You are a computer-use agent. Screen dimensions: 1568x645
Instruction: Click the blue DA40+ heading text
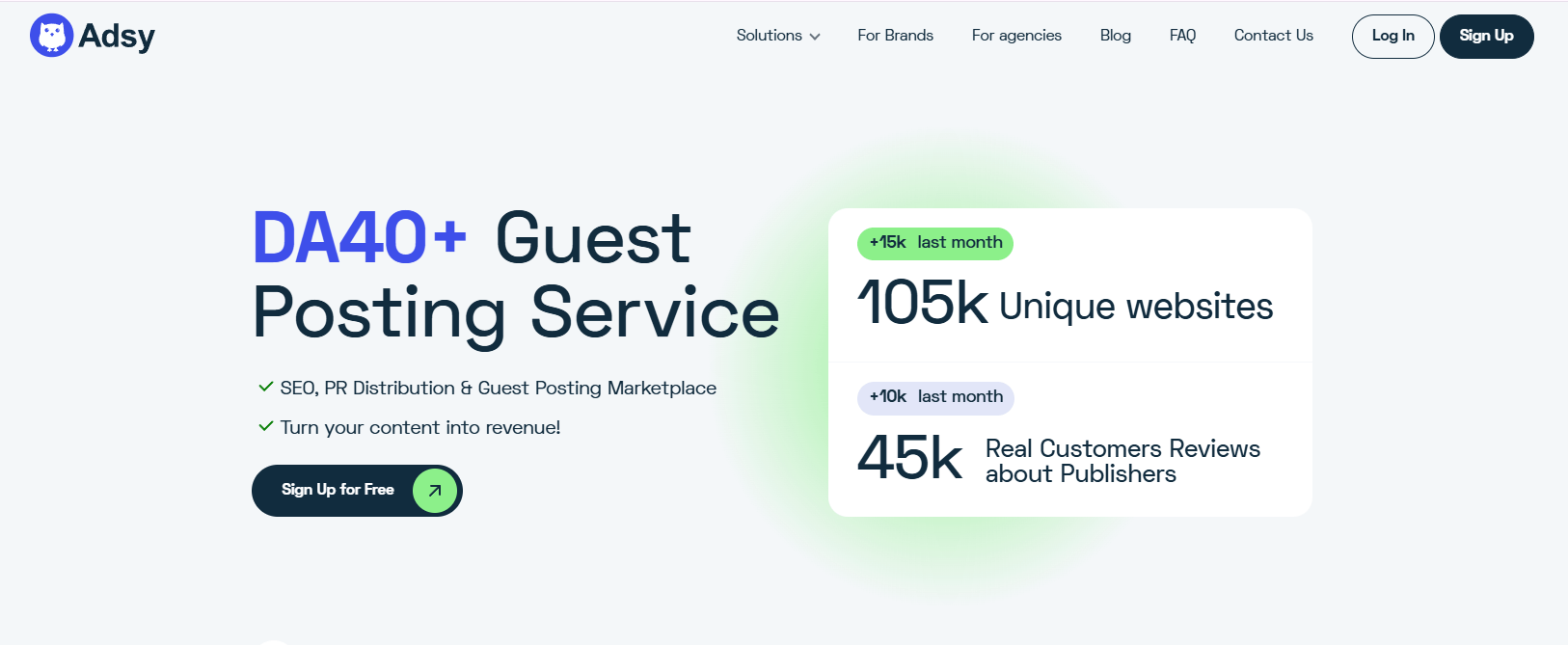tap(359, 238)
